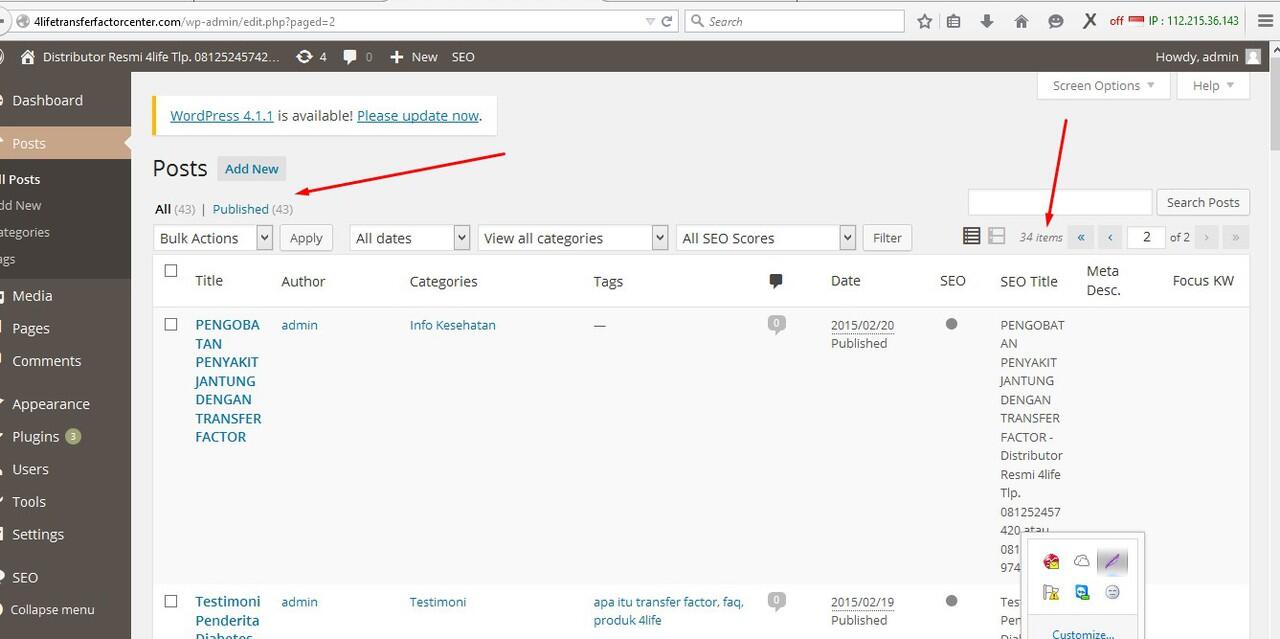Click the admin user avatar

click(x=1253, y=57)
